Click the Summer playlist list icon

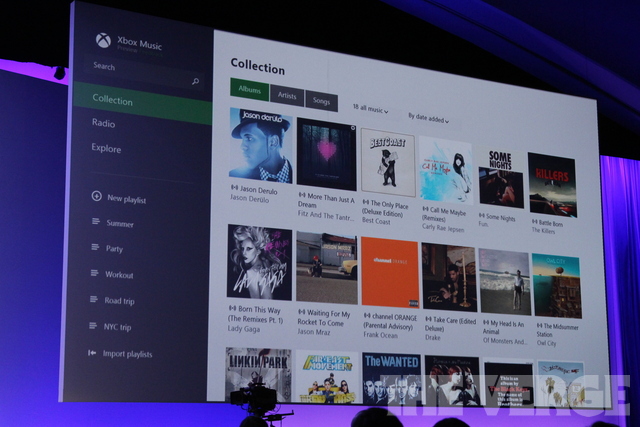(x=96, y=222)
